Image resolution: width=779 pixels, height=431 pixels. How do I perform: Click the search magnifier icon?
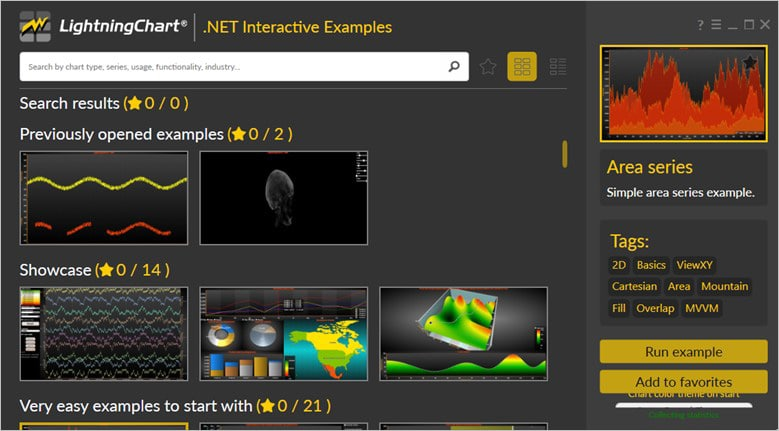(x=454, y=67)
